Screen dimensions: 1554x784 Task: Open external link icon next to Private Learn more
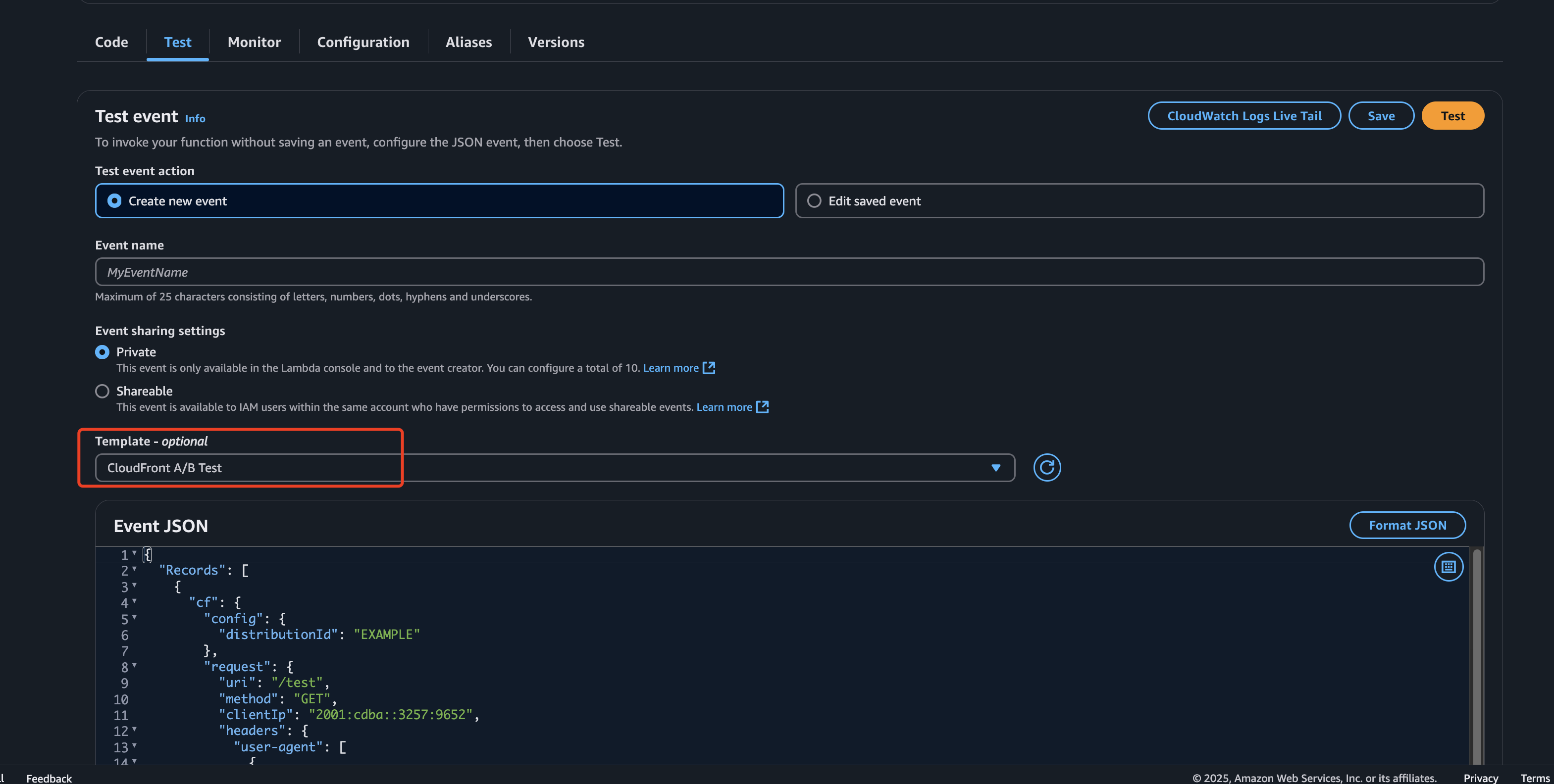pyautogui.click(x=709, y=368)
